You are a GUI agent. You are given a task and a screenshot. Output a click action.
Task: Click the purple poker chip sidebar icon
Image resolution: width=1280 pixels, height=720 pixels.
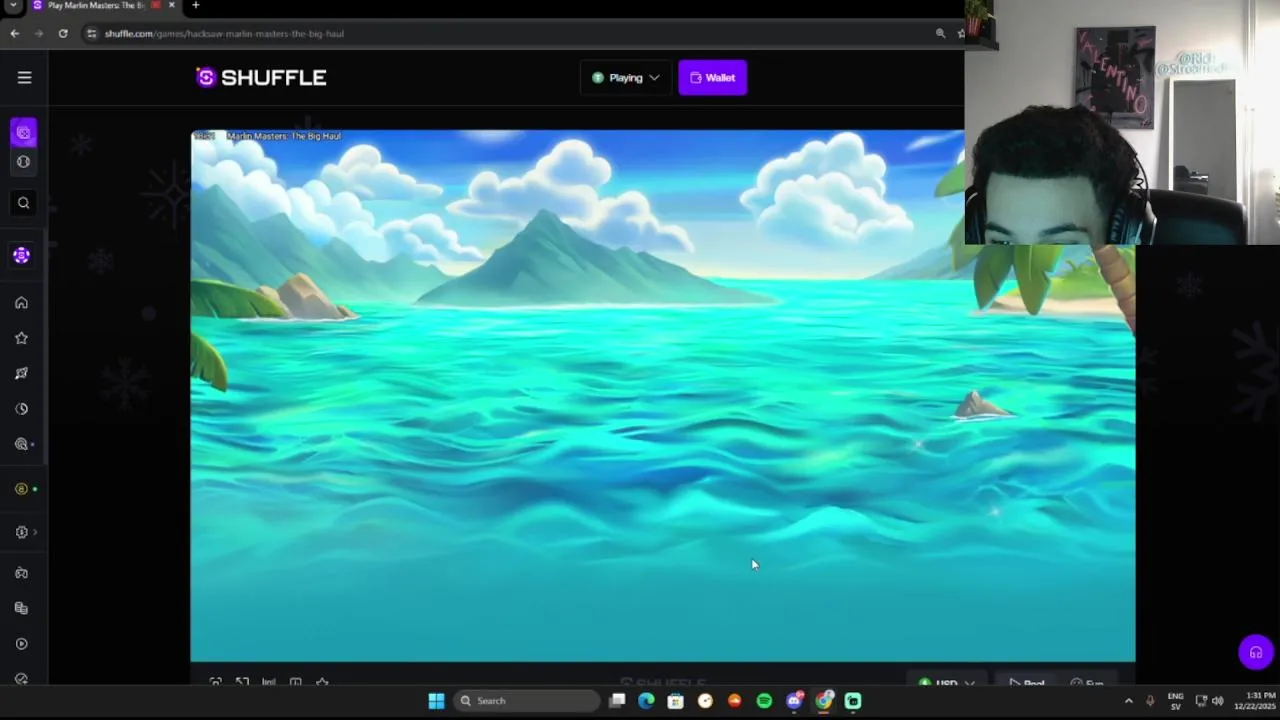click(22, 255)
